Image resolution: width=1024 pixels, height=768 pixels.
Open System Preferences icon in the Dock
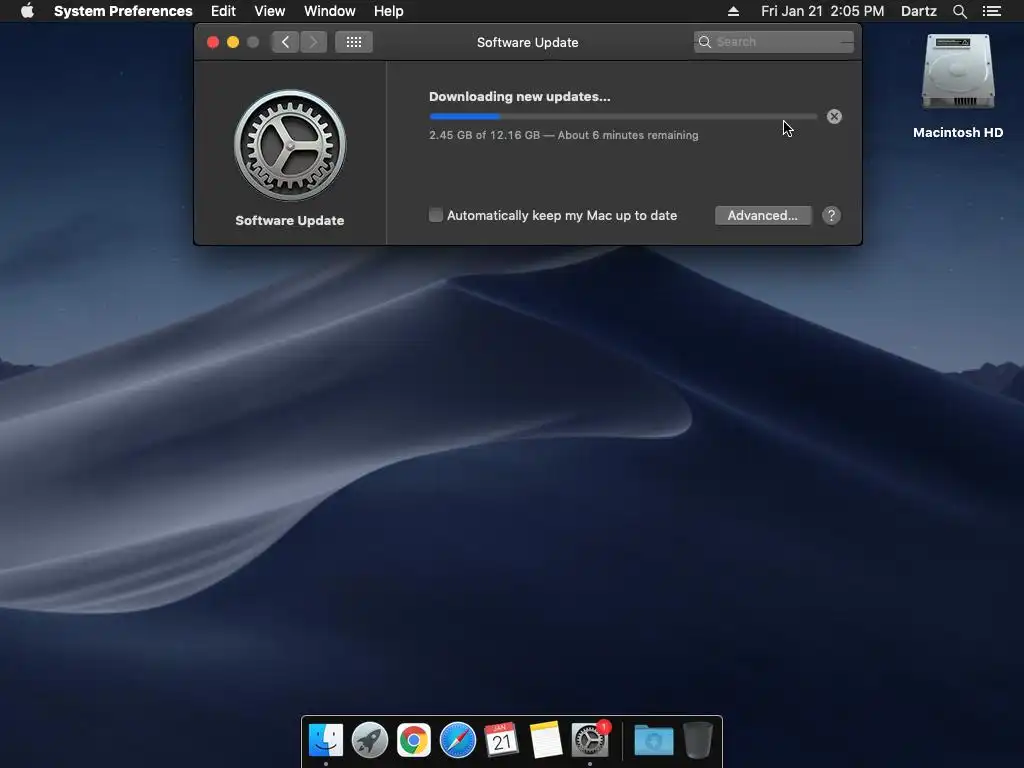coord(590,740)
